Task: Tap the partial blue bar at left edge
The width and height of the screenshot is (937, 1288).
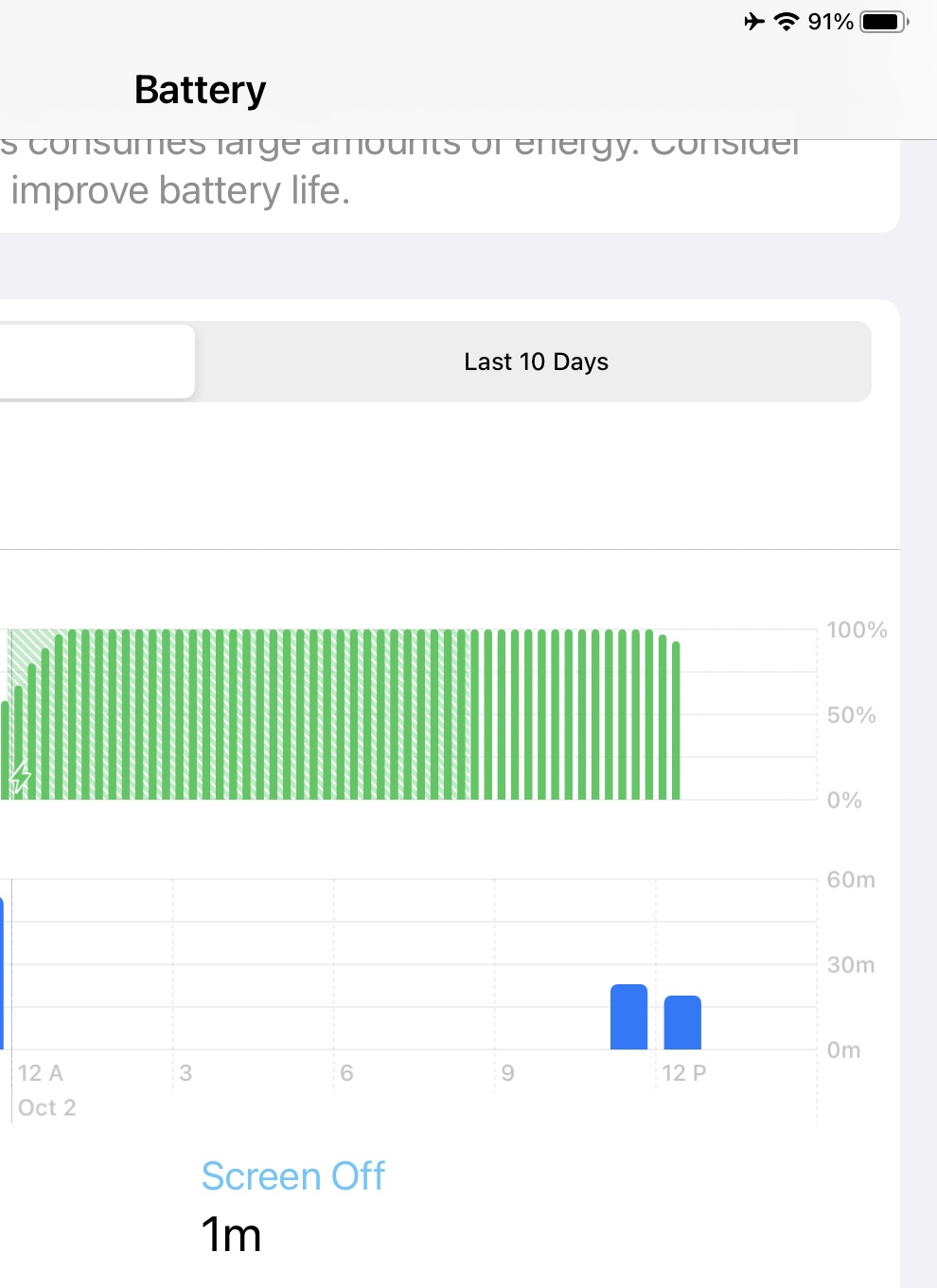Action: 2,975
